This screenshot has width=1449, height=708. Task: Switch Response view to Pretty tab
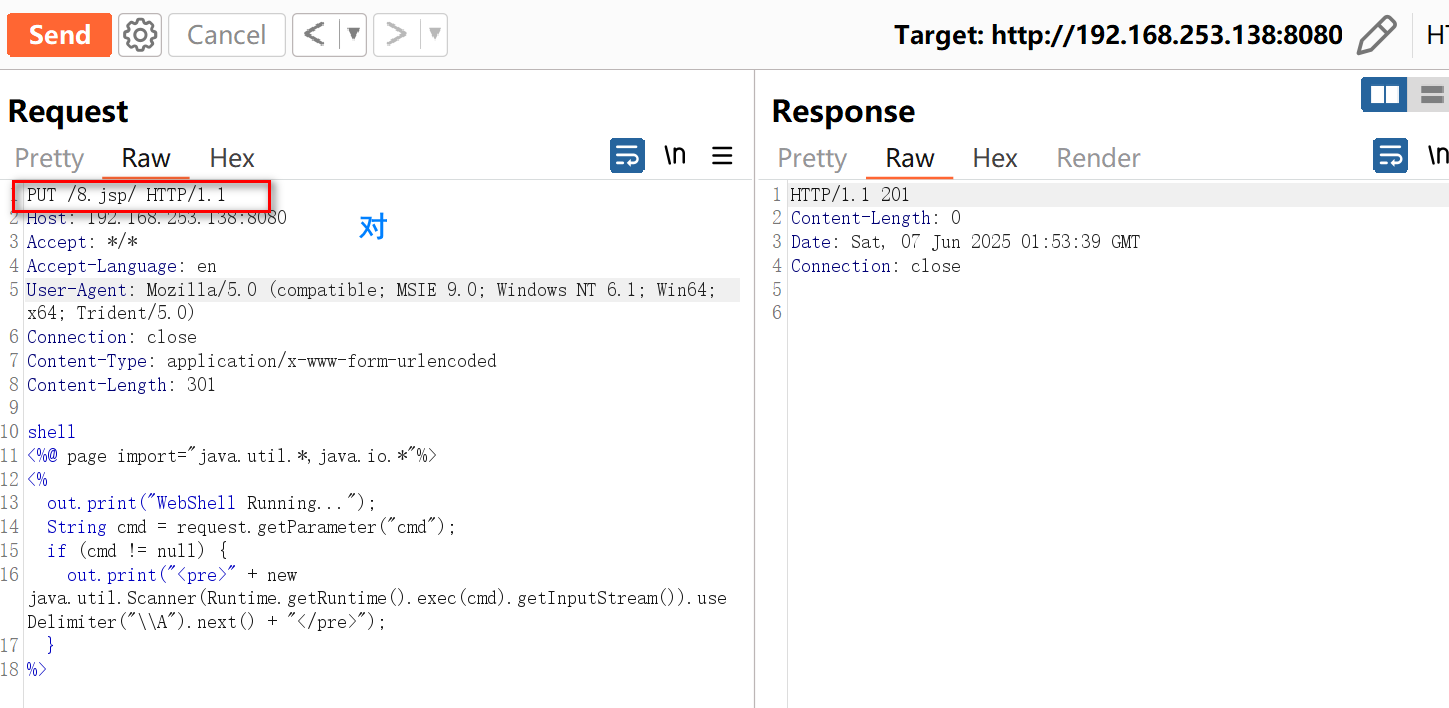812,158
